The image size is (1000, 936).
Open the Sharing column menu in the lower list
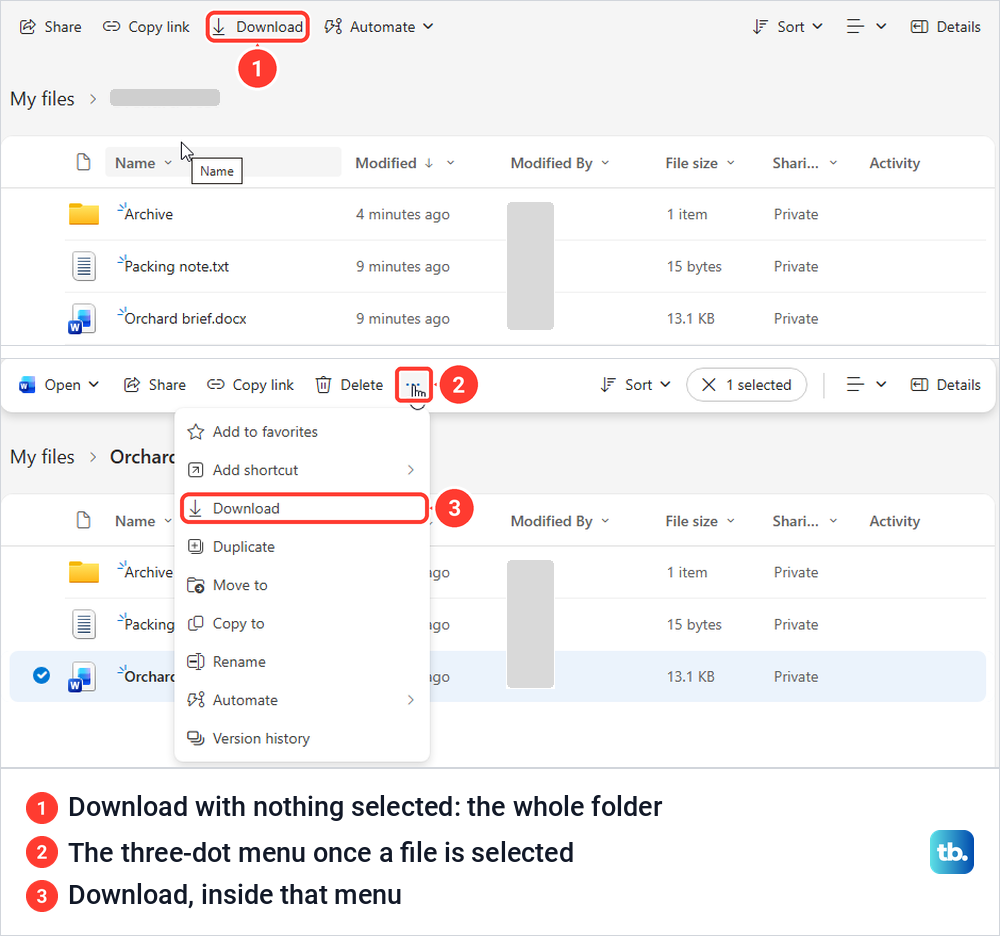tap(805, 522)
